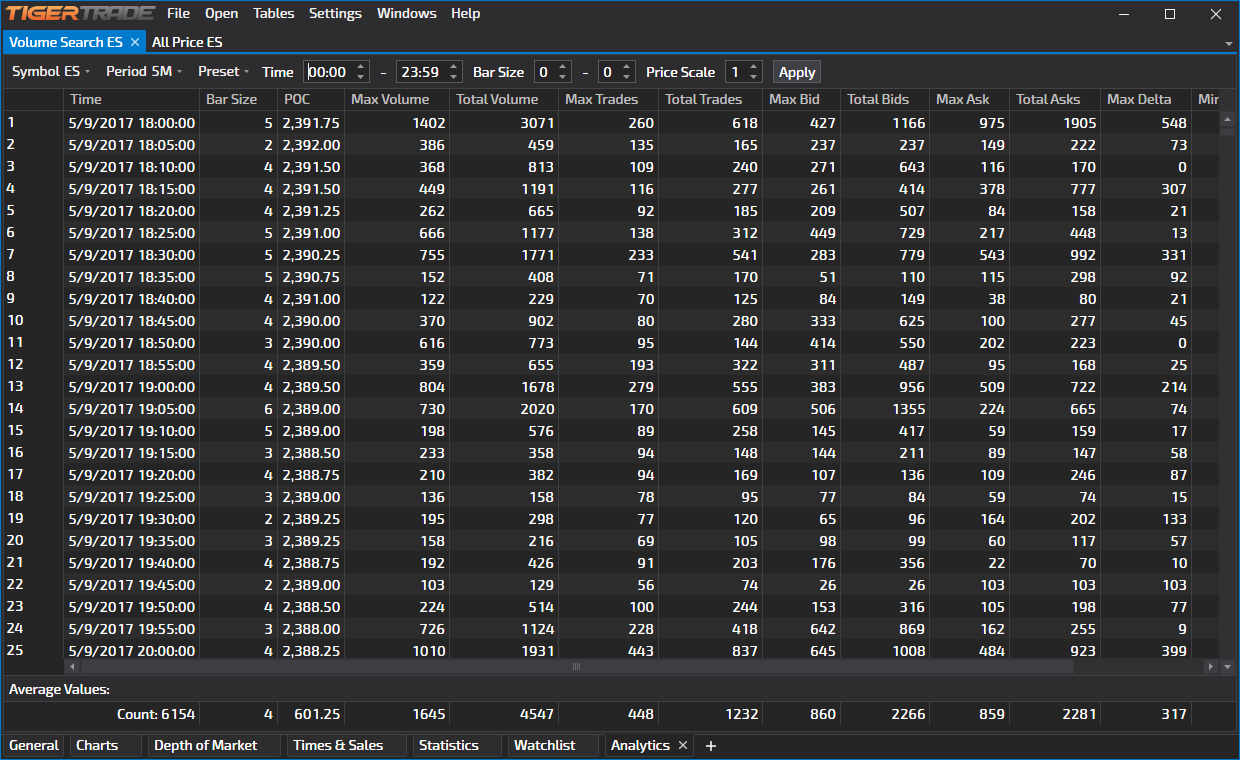The height and width of the screenshot is (760, 1240).
Task: Sort by the Max Trades column header
Action: 608,99
